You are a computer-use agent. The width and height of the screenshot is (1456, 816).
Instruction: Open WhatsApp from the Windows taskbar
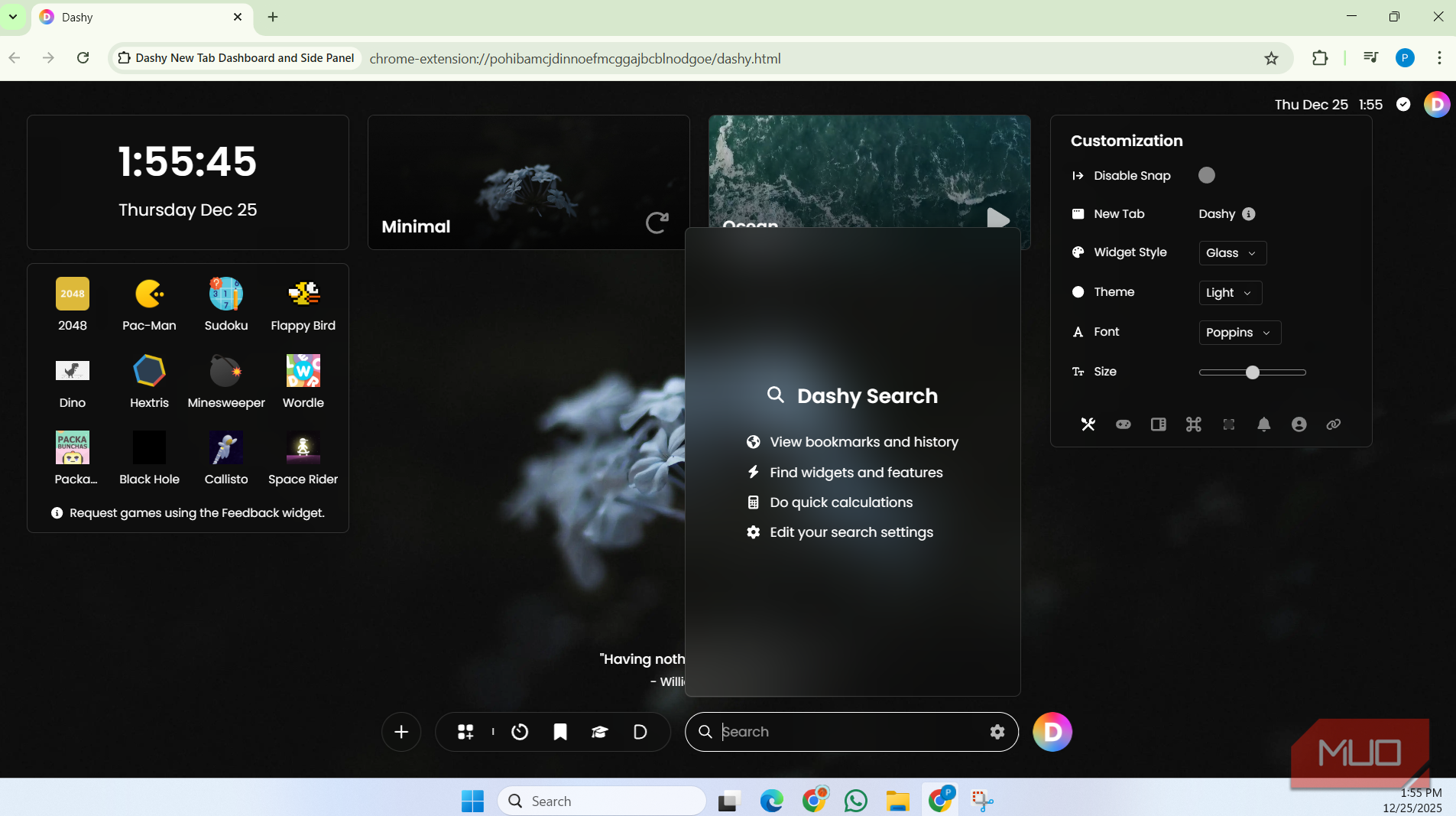click(x=856, y=801)
